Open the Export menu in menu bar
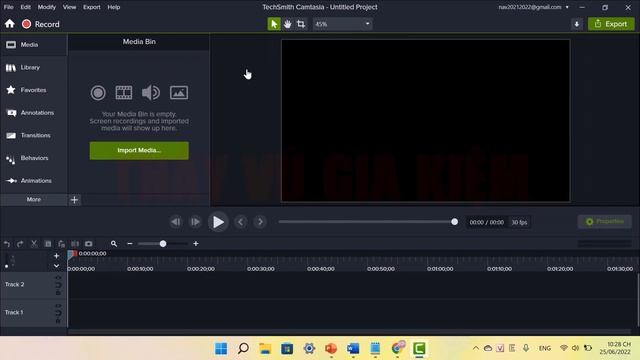This screenshot has height=360, width=640. click(91, 7)
